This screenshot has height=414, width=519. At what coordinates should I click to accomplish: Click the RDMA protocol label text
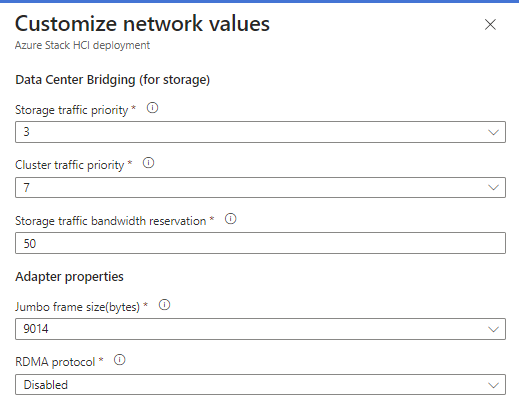click(55, 362)
